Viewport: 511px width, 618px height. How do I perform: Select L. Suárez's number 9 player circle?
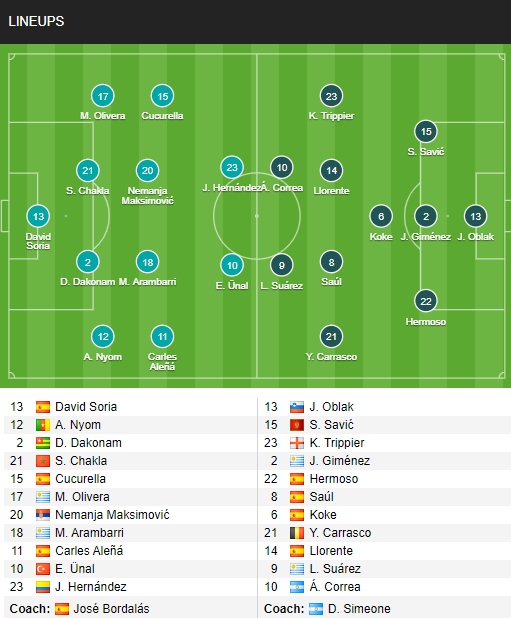(282, 265)
